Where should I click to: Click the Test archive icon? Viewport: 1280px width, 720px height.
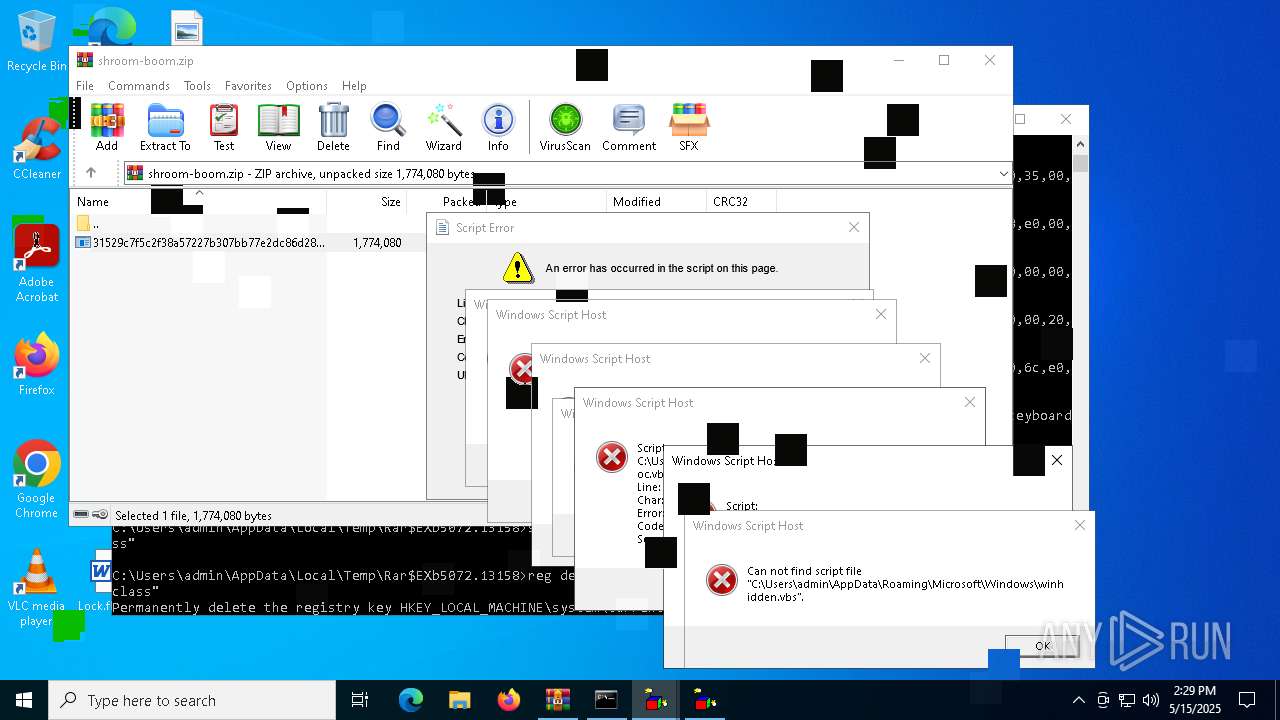point(224,127)
